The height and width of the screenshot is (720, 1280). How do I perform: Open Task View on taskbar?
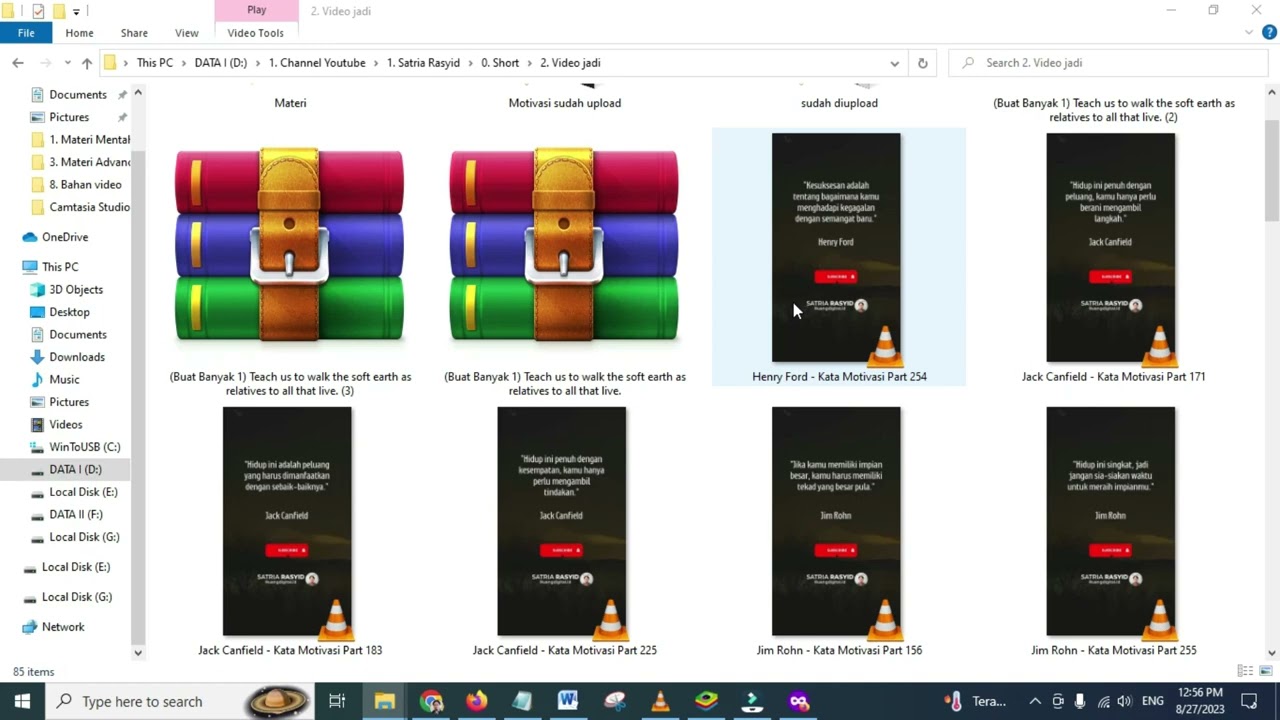pos(337,701)
